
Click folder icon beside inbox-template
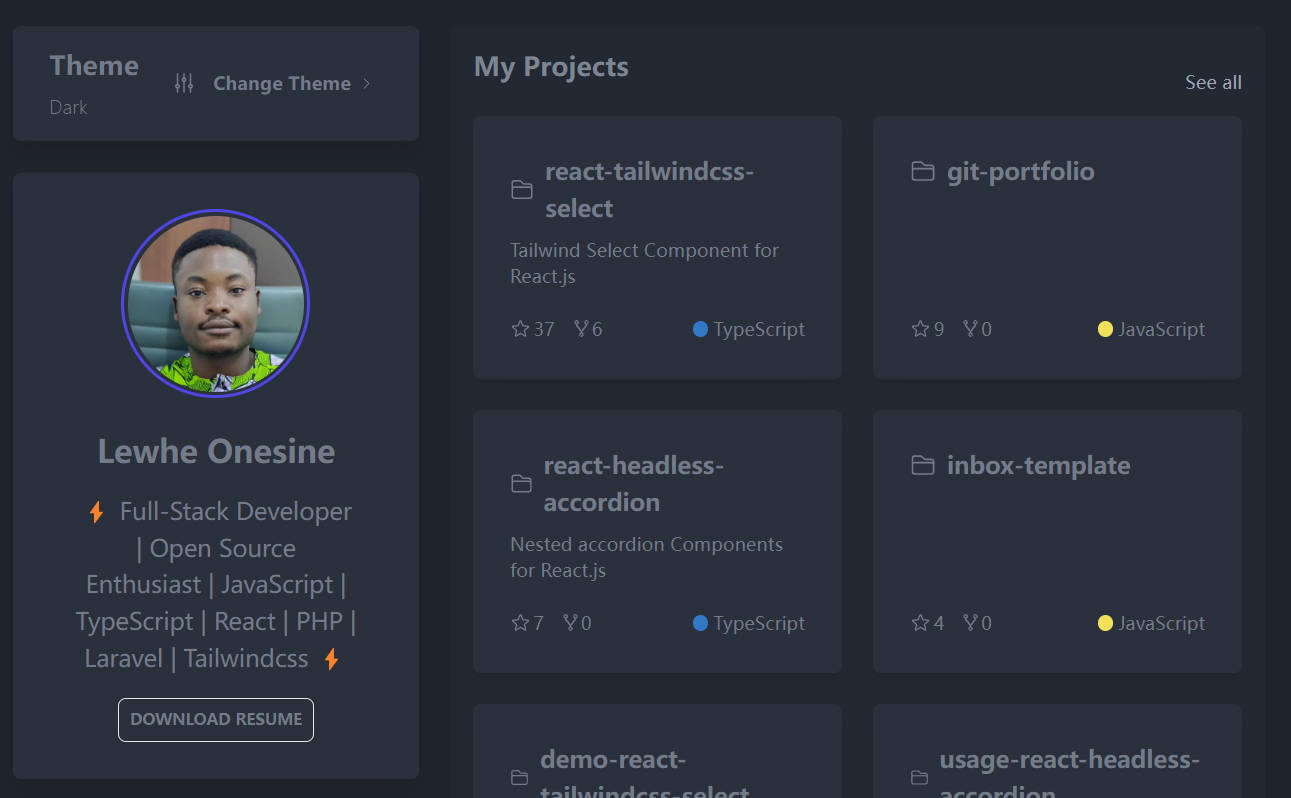tap(922, 466)
